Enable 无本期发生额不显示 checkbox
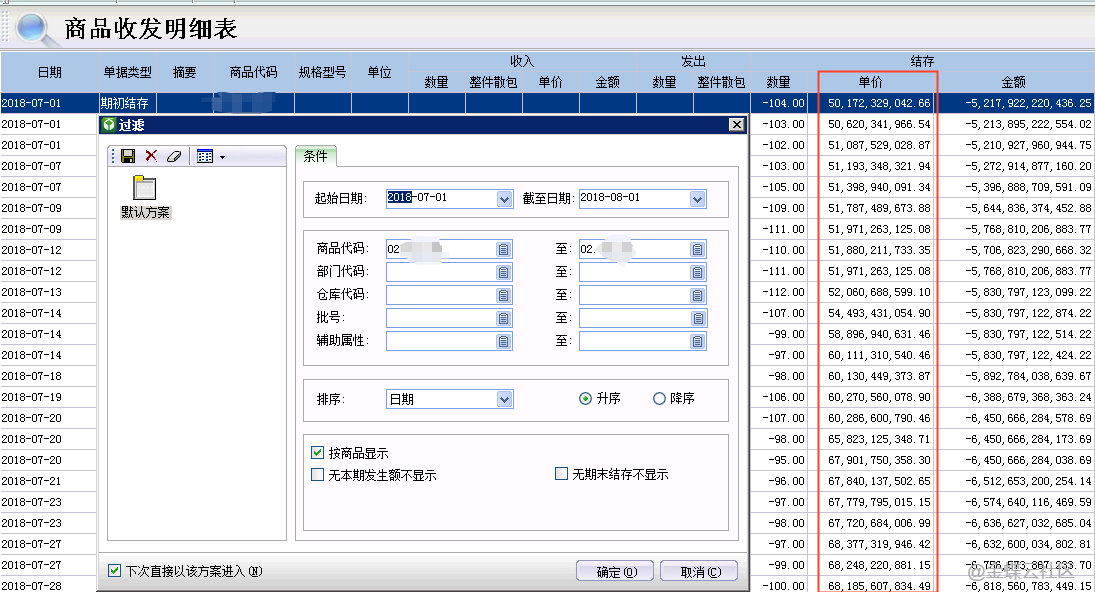This screenshot has width=1095, height=592. (x=318, y=475)
